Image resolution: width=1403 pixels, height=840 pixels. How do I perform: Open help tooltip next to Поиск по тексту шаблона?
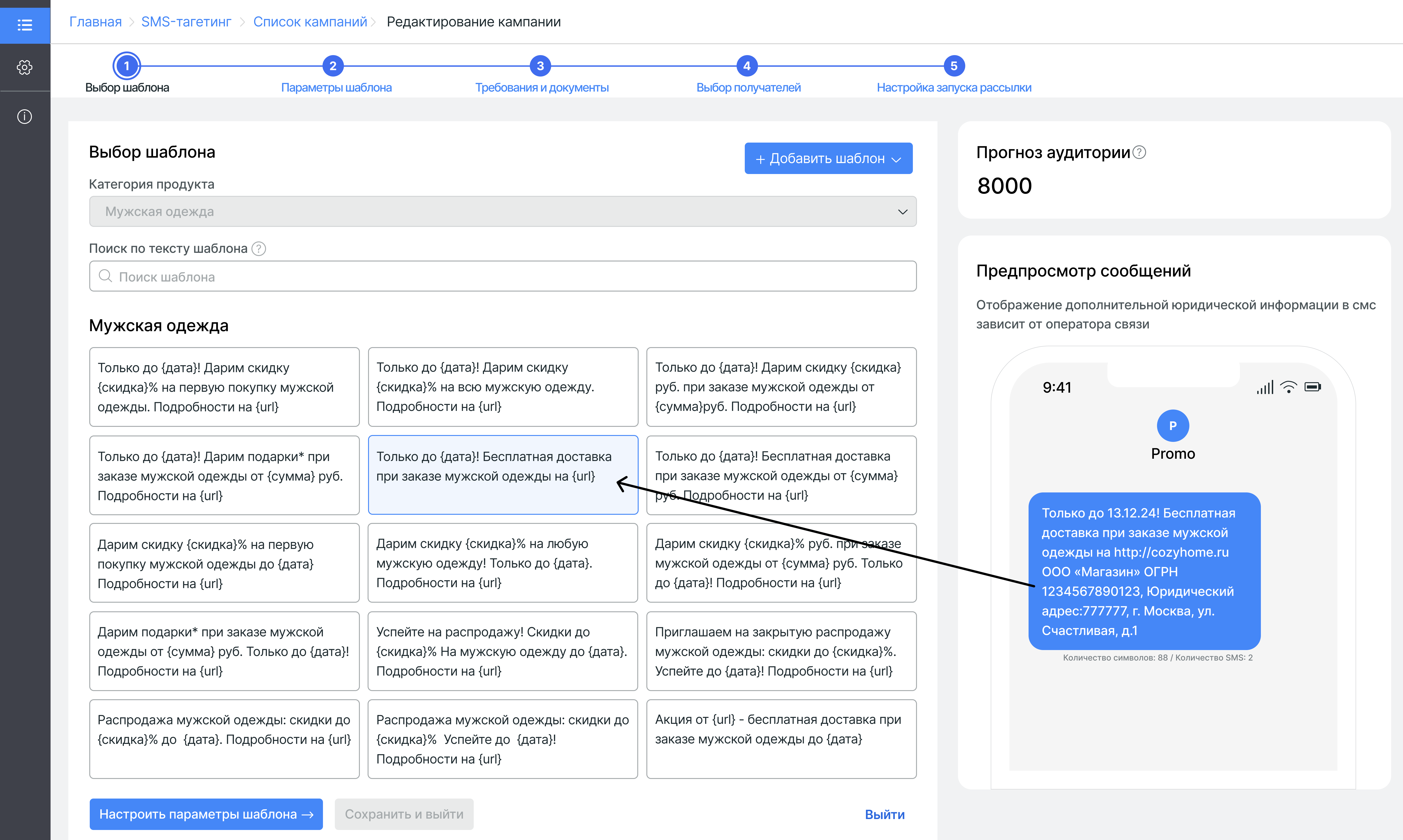(259, 248)
